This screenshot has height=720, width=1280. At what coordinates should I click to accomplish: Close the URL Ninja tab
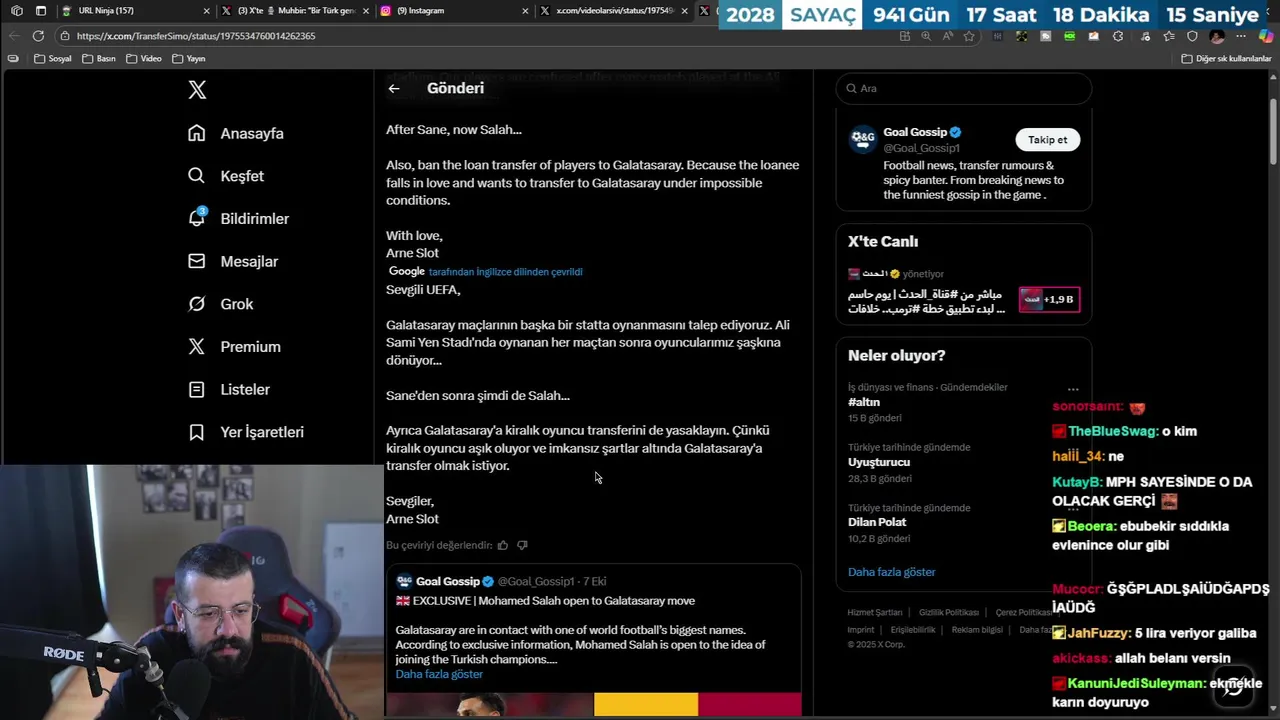[x=207, y=11]
